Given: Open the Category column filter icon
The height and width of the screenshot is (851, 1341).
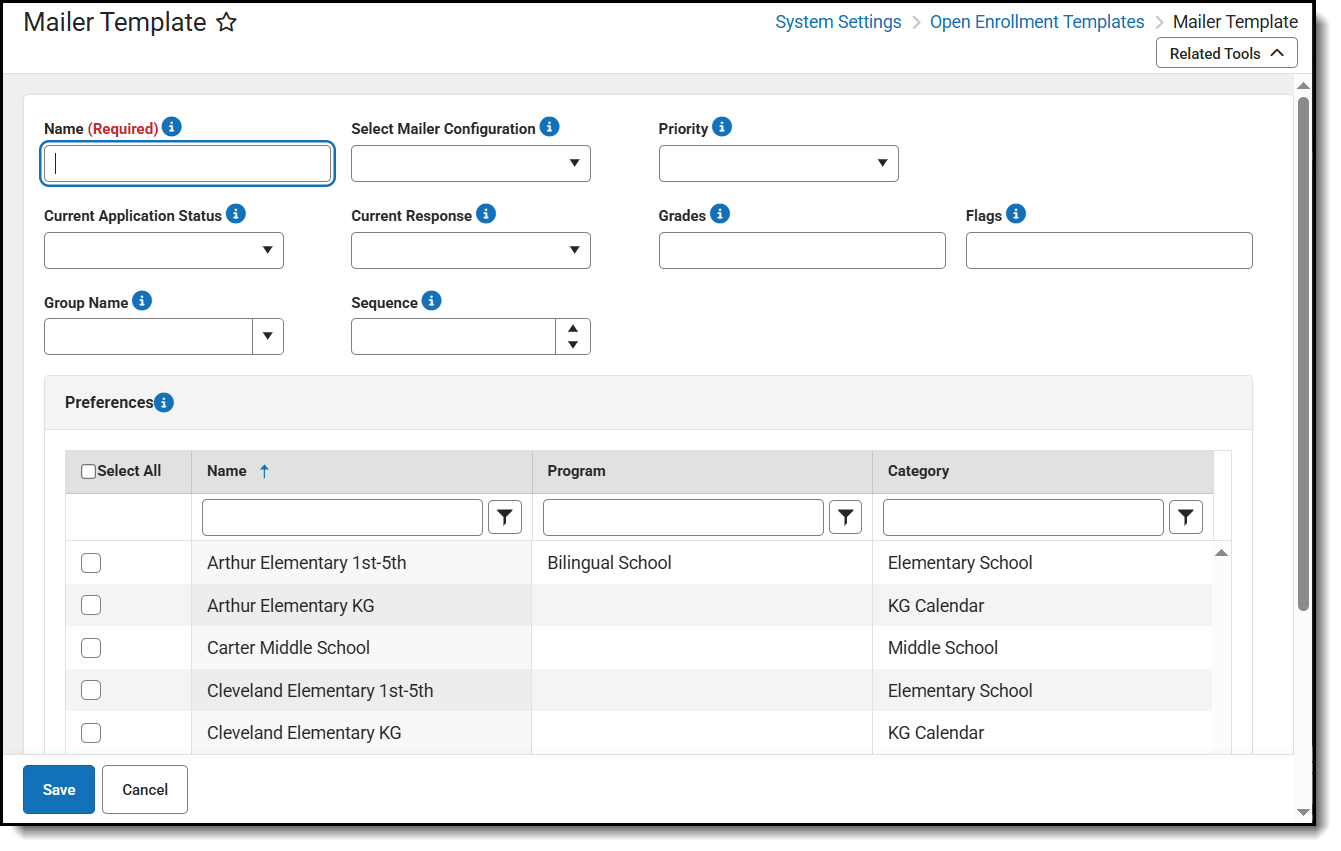Looking at the screenshot, I should coord(1186,517).
